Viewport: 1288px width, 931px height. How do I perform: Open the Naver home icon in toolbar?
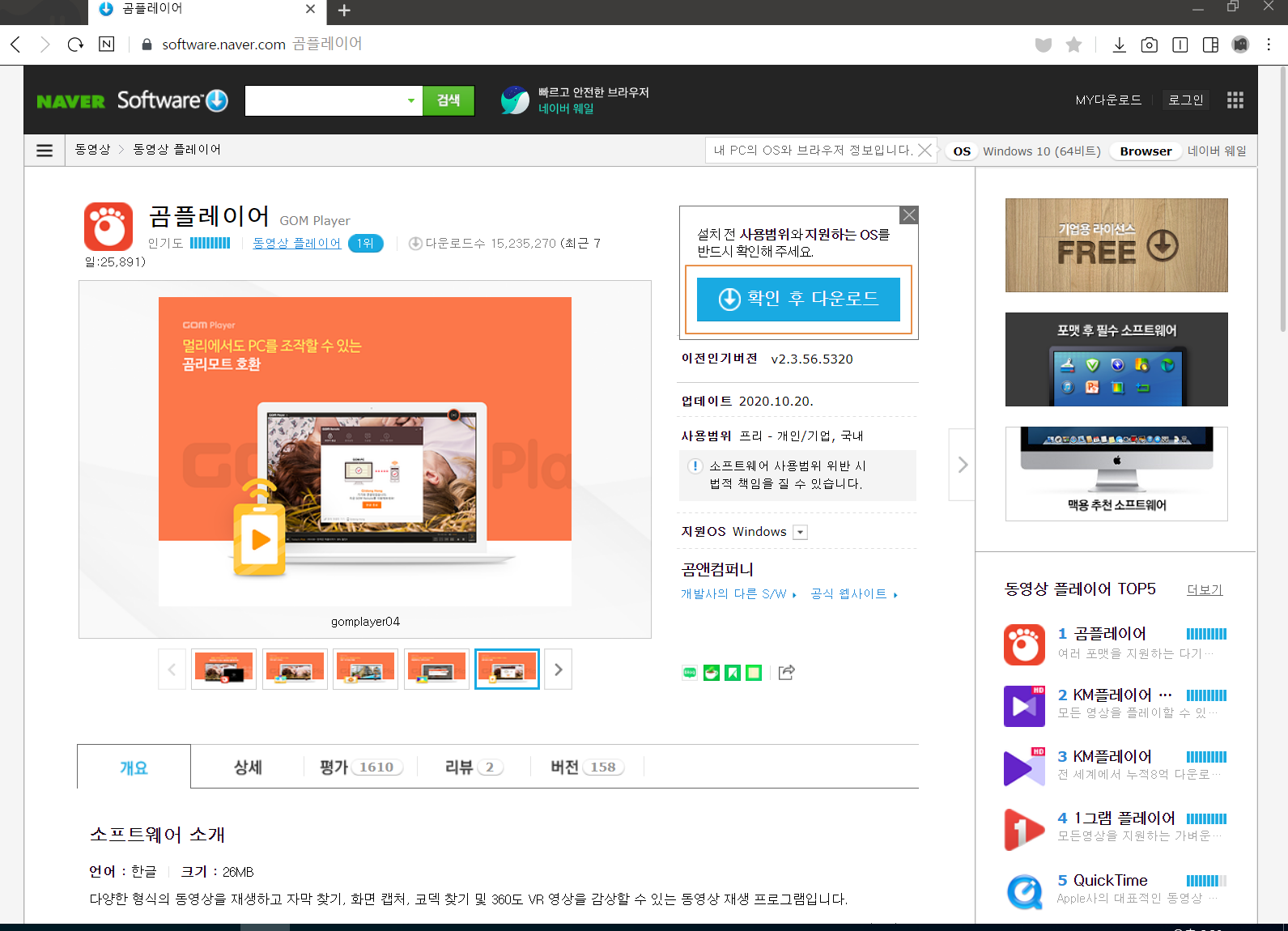[107, 45]
